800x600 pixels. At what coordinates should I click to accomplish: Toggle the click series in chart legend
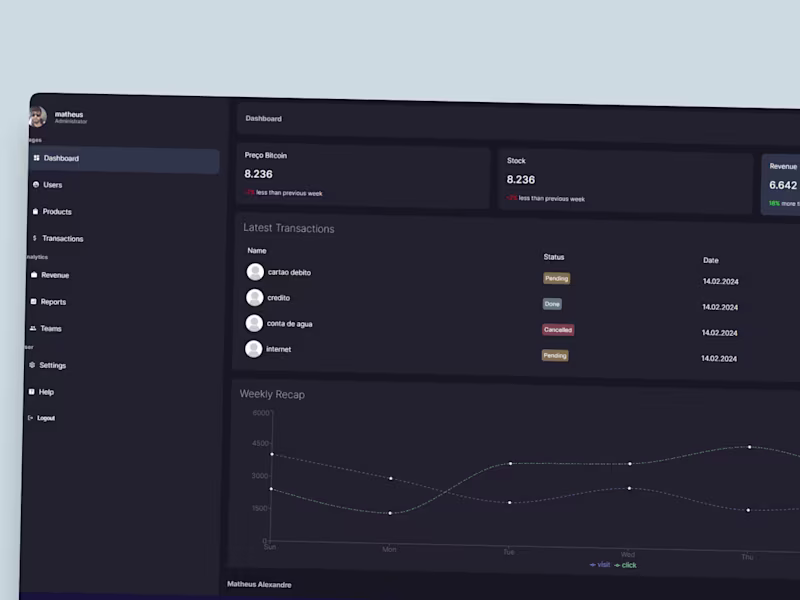(x=625, y=565)
